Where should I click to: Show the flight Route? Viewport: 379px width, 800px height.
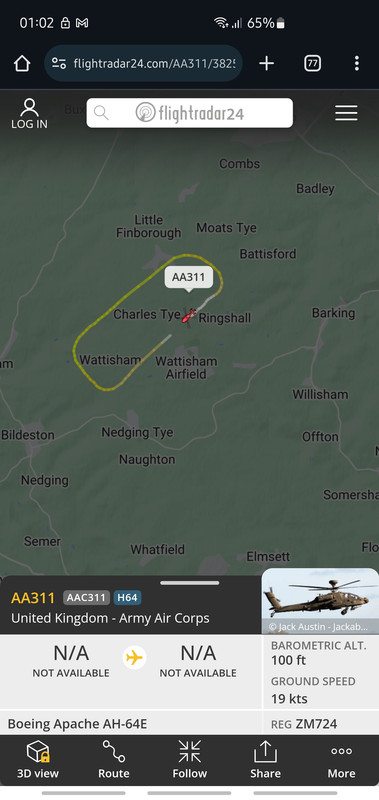[x=114, y=760]
